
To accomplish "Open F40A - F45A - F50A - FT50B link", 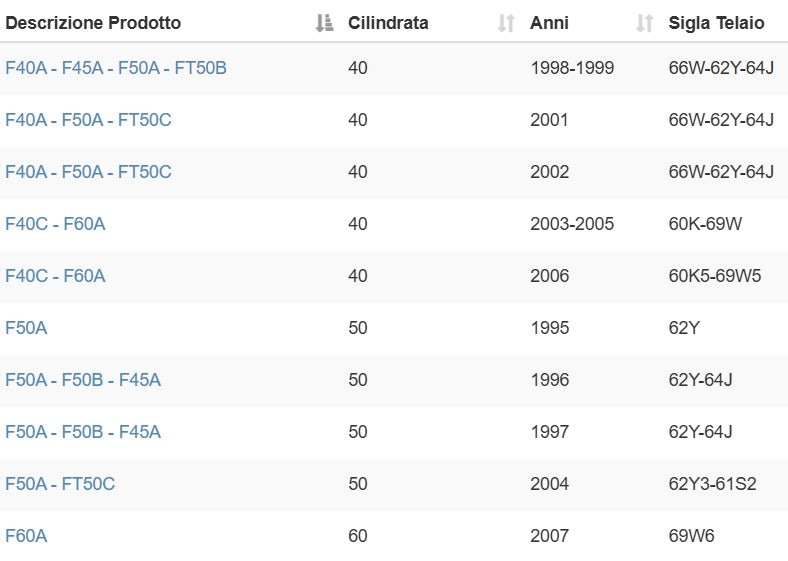I will (x=116, y=68).
